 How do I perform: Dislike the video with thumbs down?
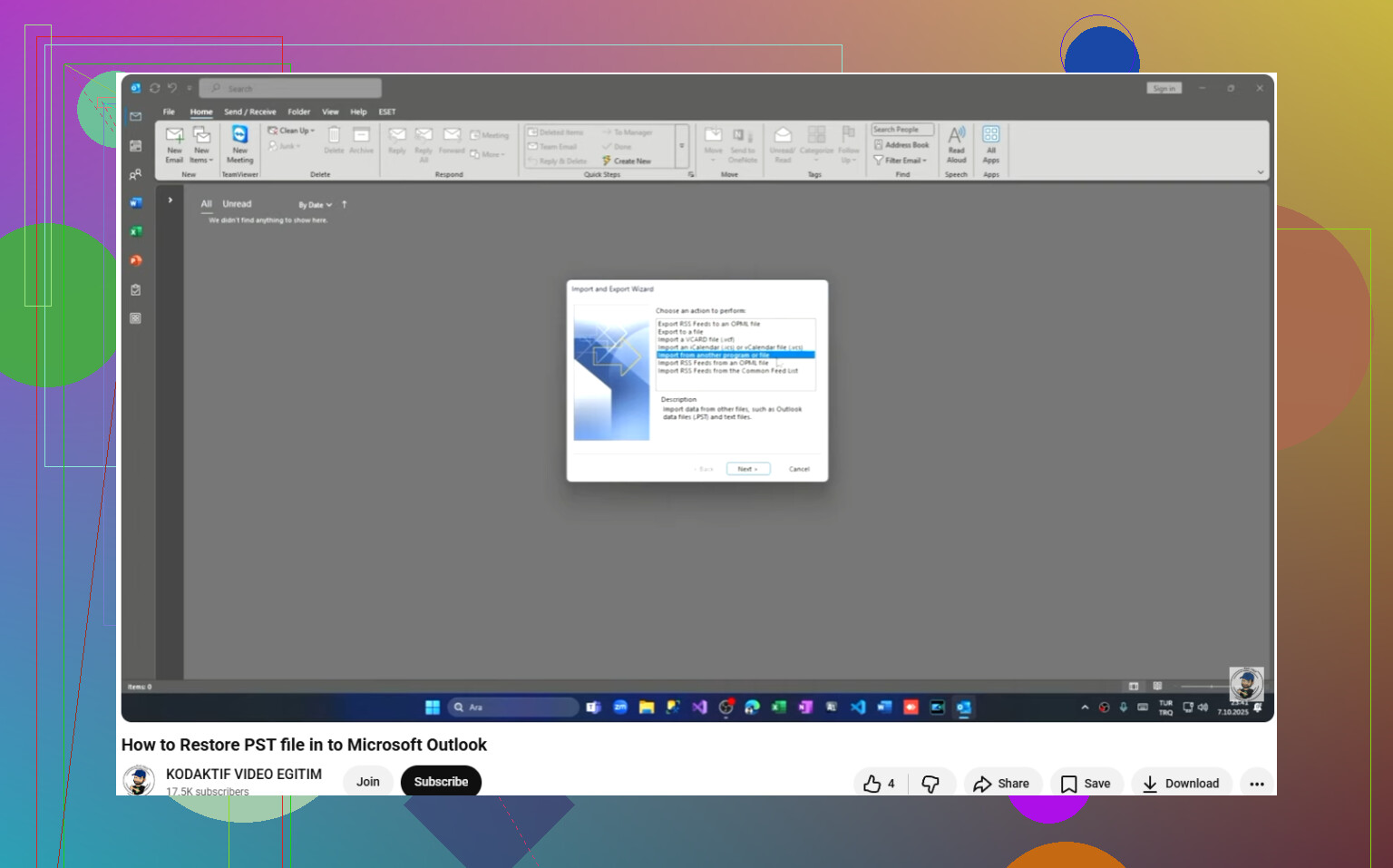tap(931, 784)
